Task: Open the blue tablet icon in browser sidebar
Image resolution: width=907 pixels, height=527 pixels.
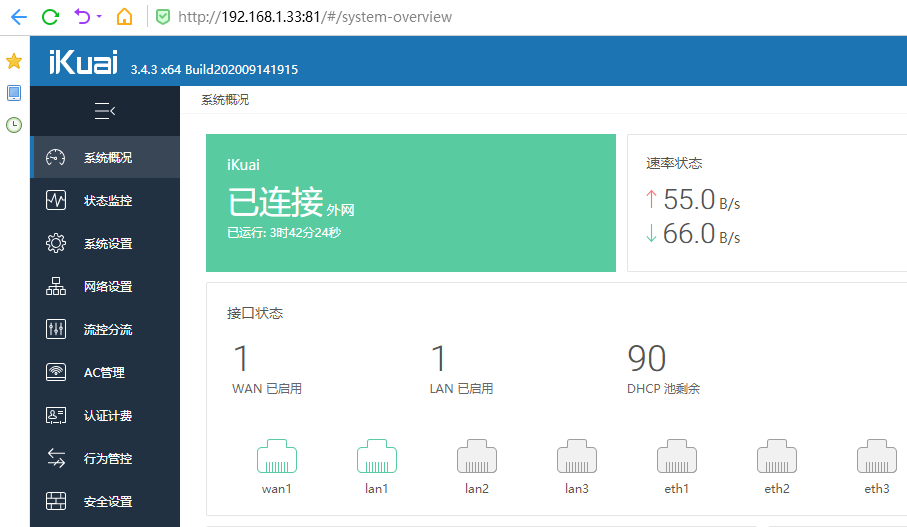Action: click(x=14, y=93)
